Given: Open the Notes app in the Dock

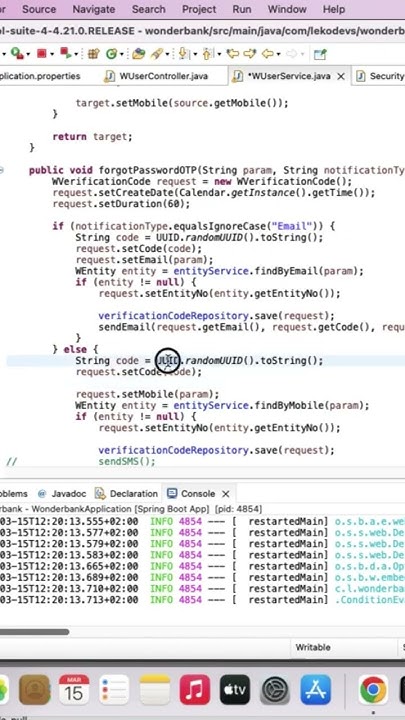Looking at the screenshot, I should 154,689.
